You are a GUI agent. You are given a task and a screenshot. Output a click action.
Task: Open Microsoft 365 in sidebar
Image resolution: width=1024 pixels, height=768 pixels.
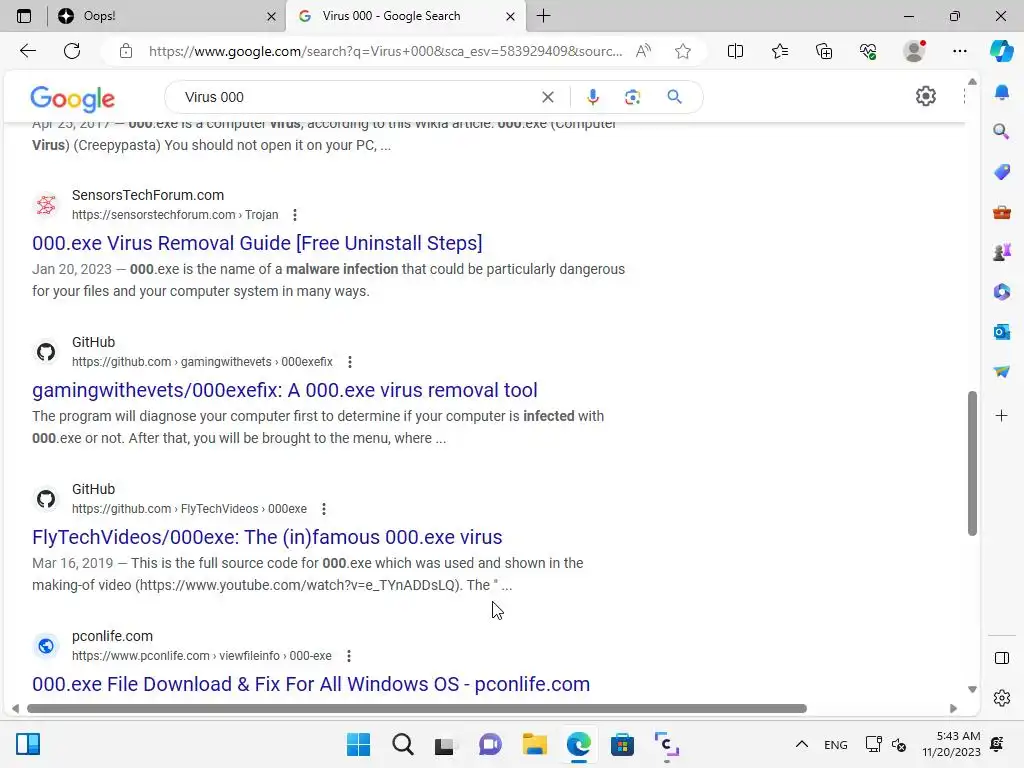(x=1002, y=292)
